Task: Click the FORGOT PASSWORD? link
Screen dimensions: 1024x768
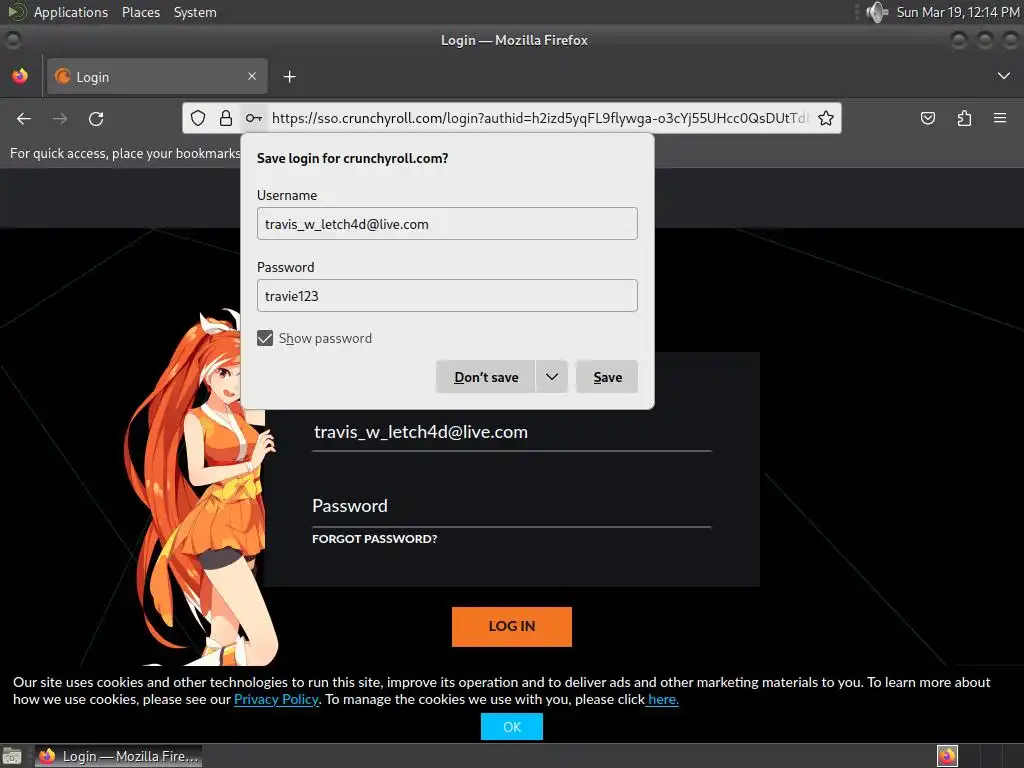Action: click(x=375, y=539)
